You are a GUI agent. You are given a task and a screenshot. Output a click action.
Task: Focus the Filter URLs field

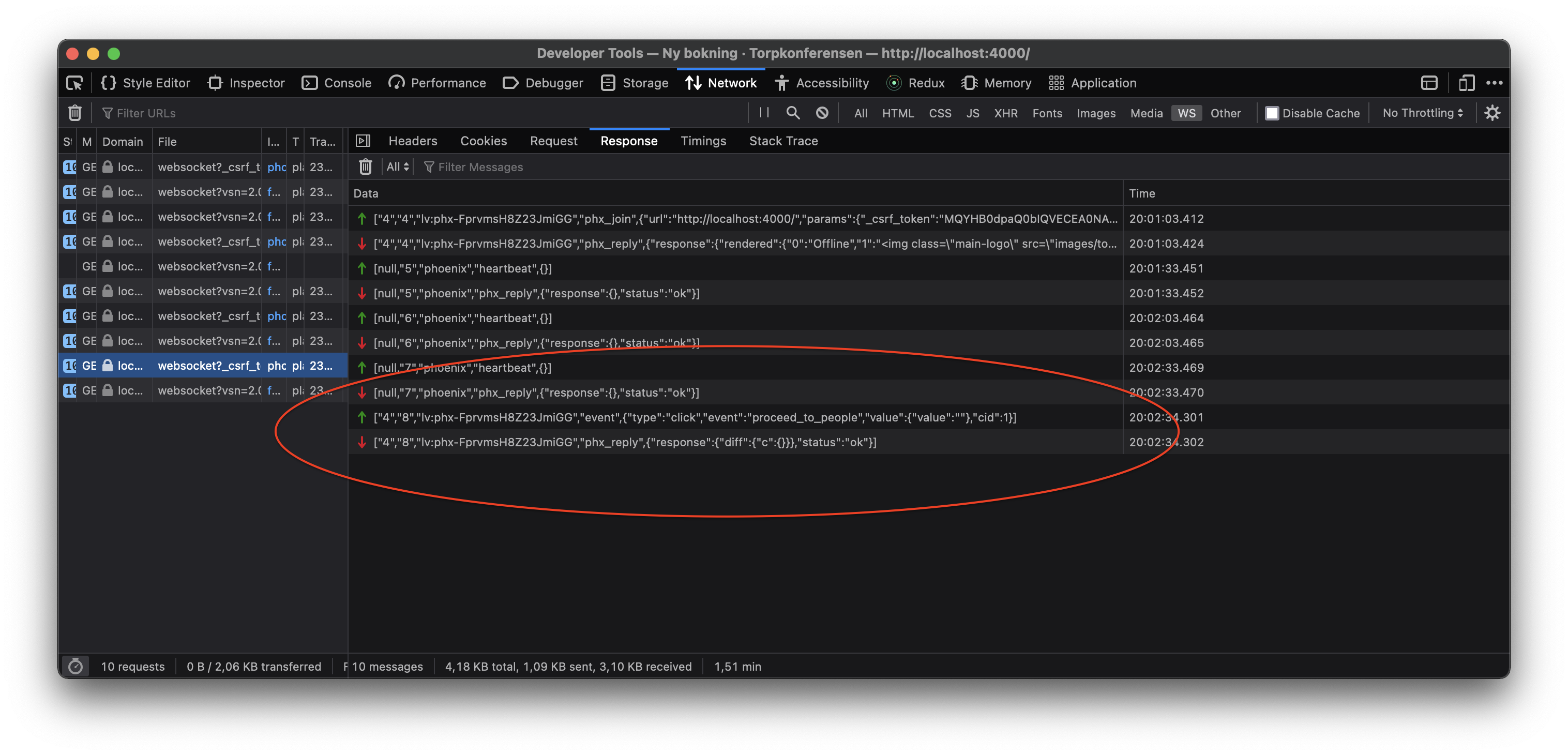point(420,113)
